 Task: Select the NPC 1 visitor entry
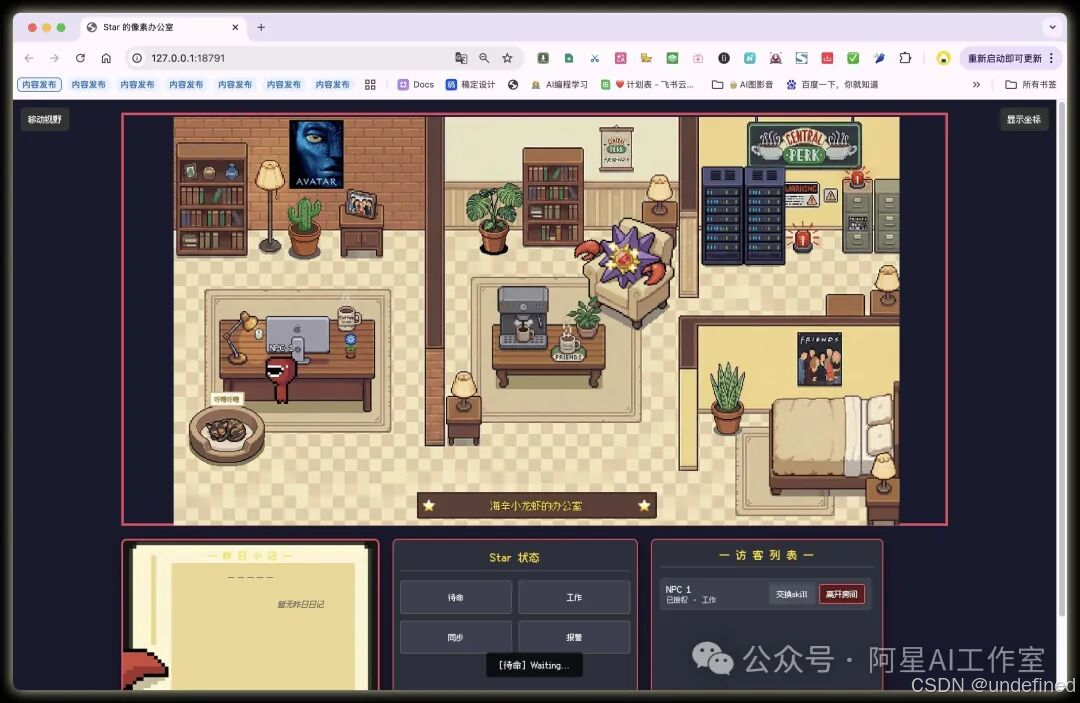pyautogui.click(x=766, y=594)
